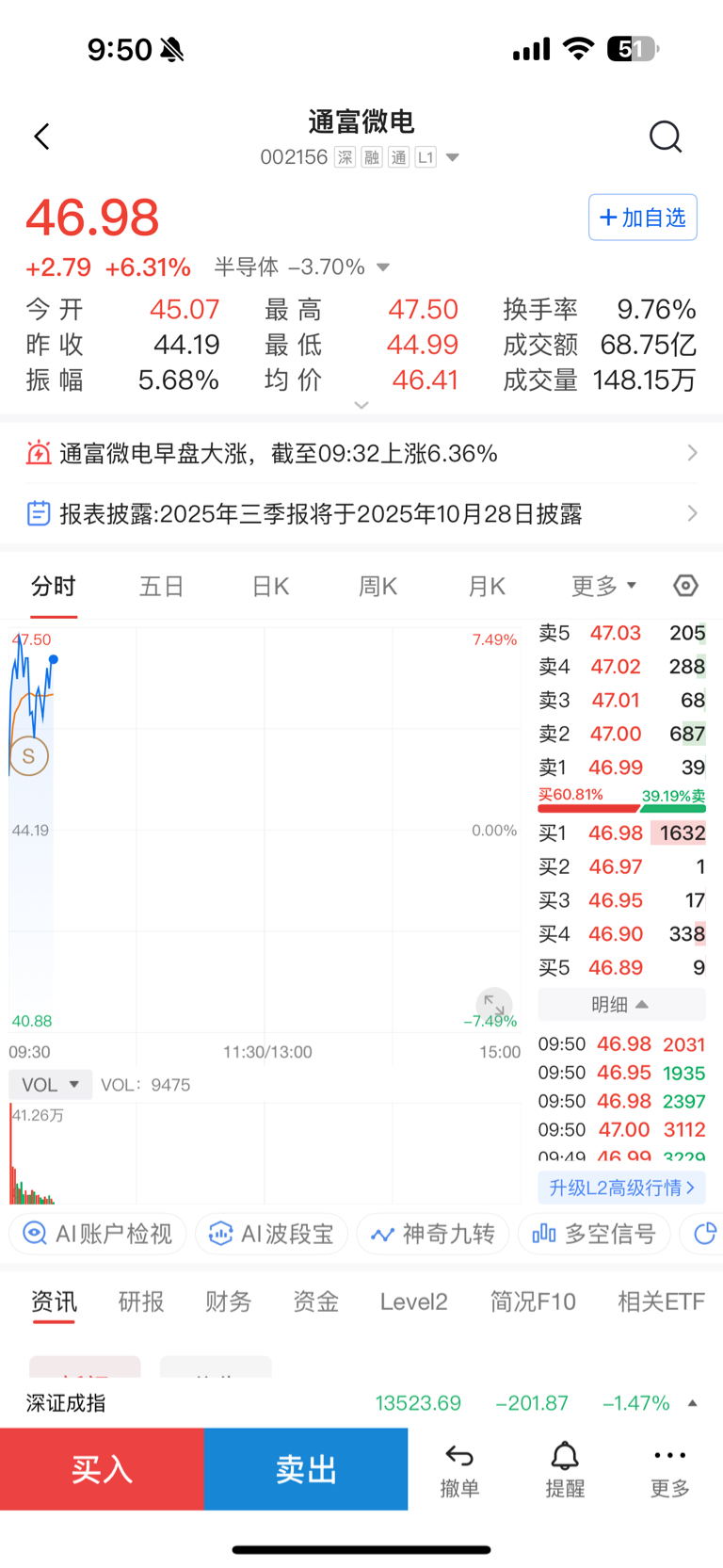Tap the L1 level badge
Screen dimensions: 723x1568
(x=426, y=157)
